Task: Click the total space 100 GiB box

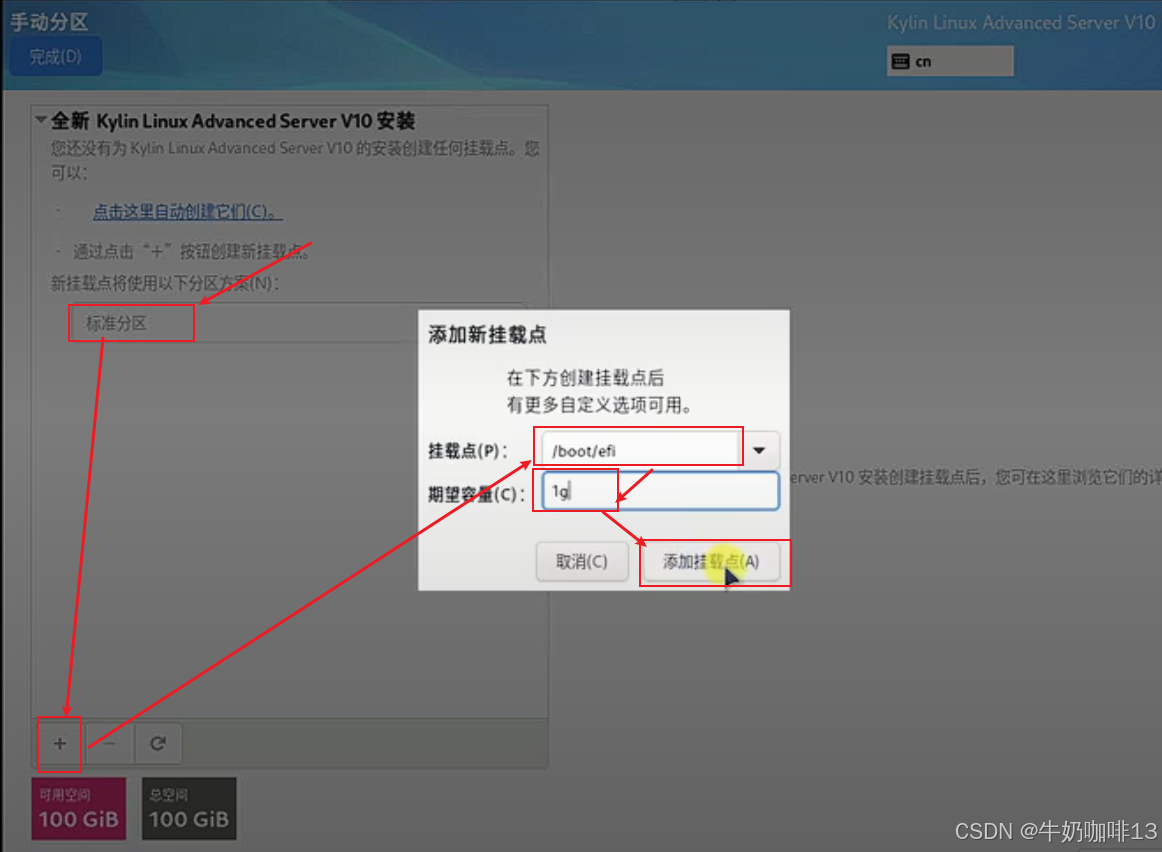Action: 189,808
